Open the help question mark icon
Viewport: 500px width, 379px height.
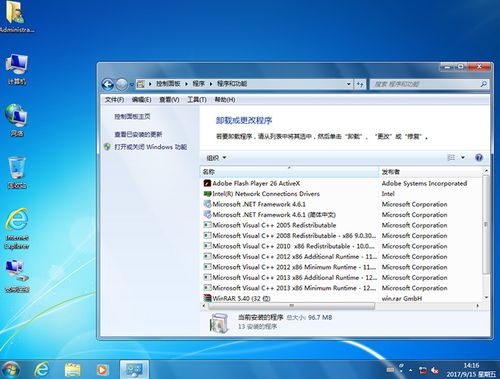(x=479, y=158)
